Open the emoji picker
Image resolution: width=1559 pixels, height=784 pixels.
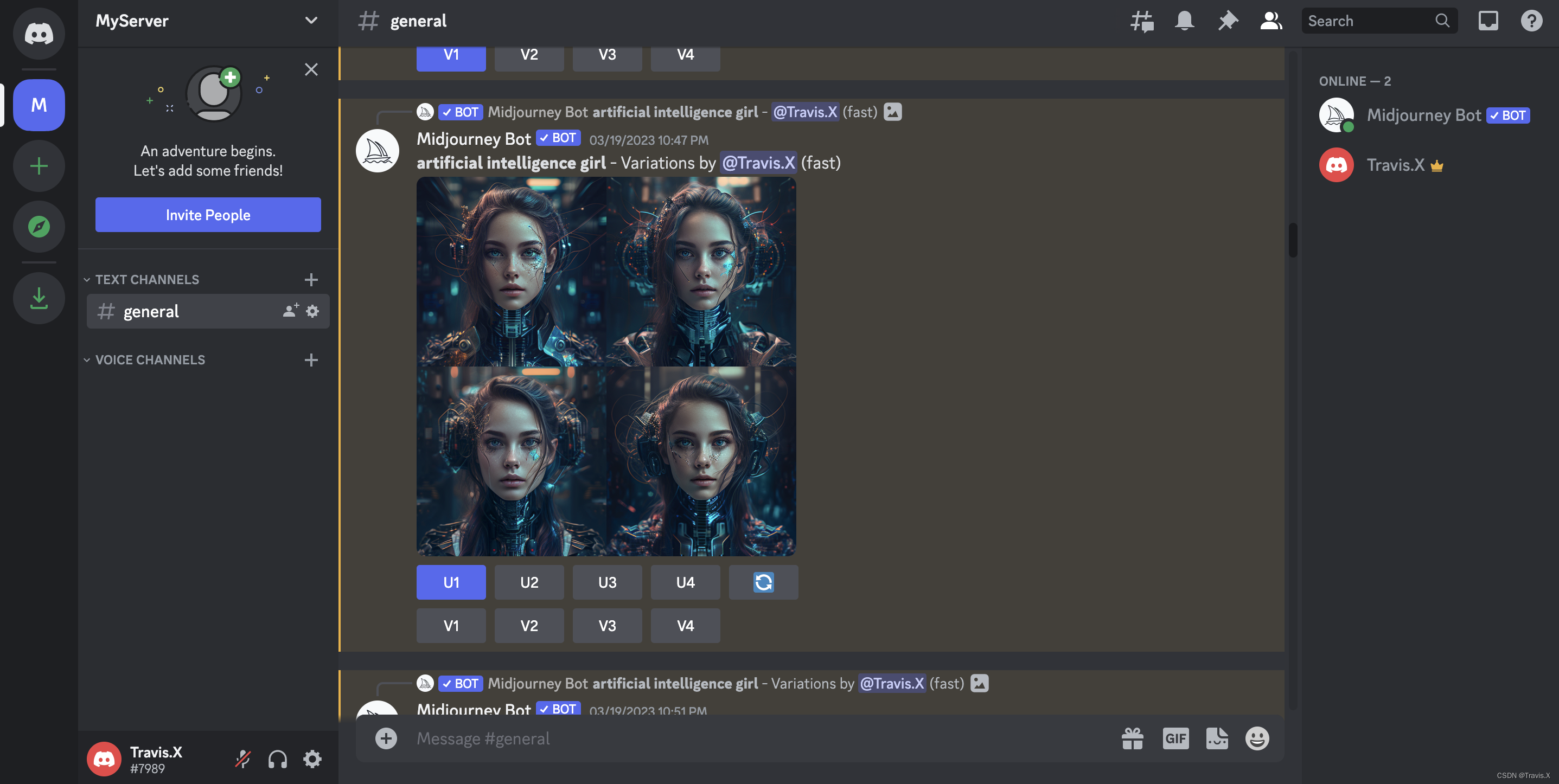1257,738
